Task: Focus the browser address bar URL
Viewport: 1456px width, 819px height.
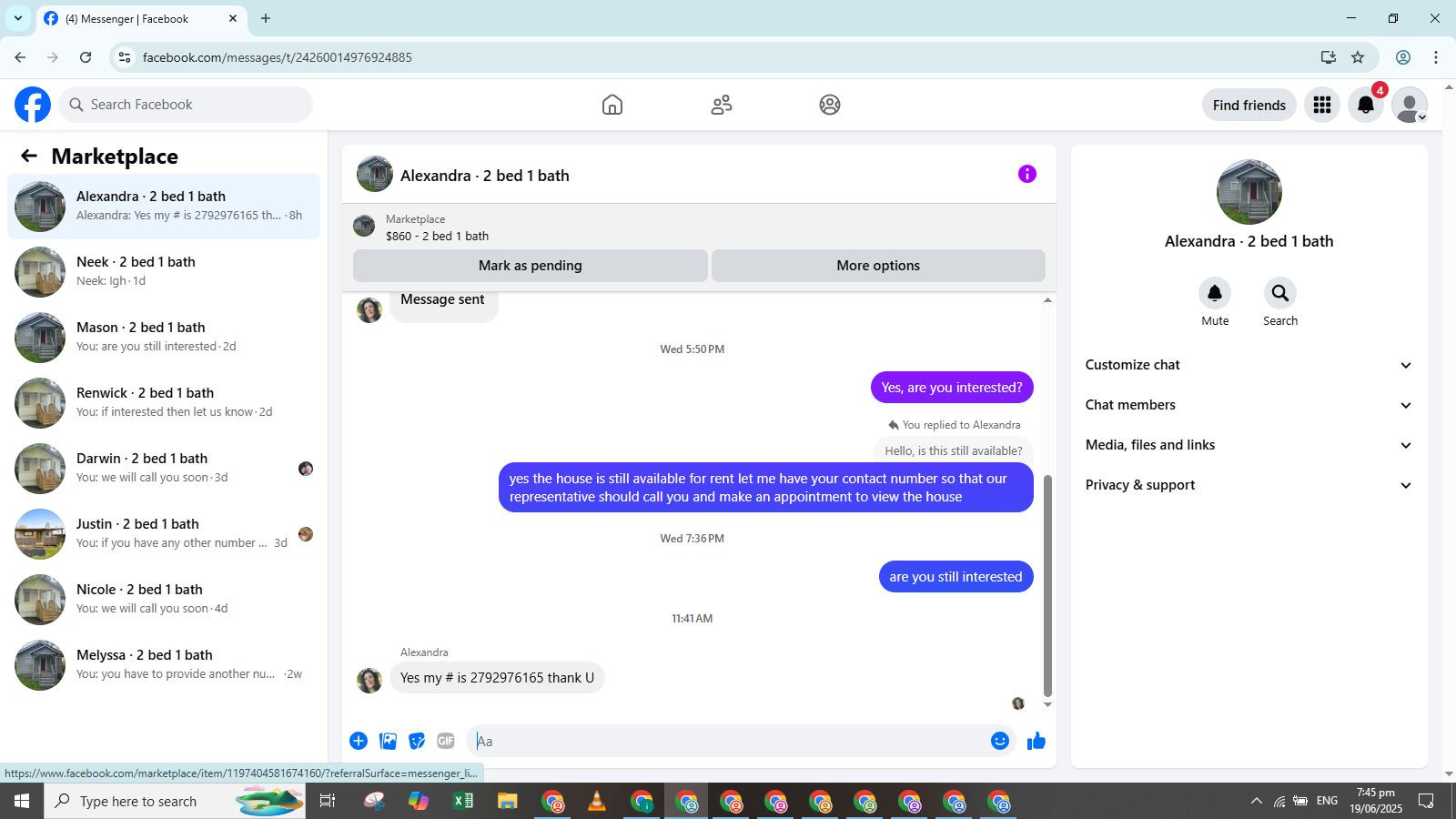Action: click(x=278, y=57)
